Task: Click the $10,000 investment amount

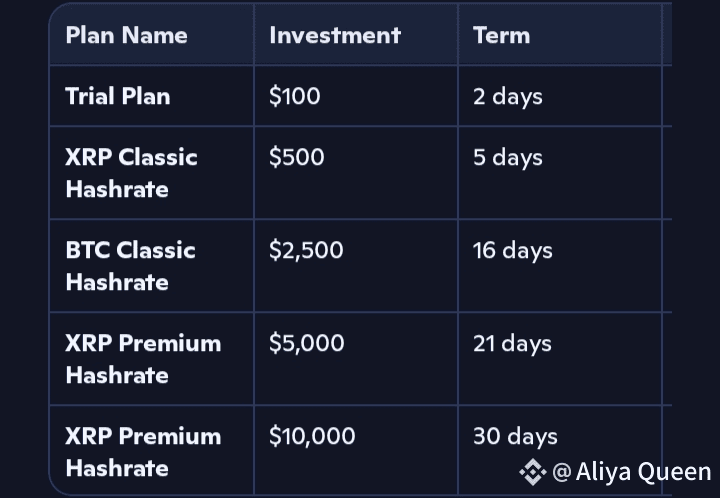Action: pyautogui.click(x=312, y=436)
